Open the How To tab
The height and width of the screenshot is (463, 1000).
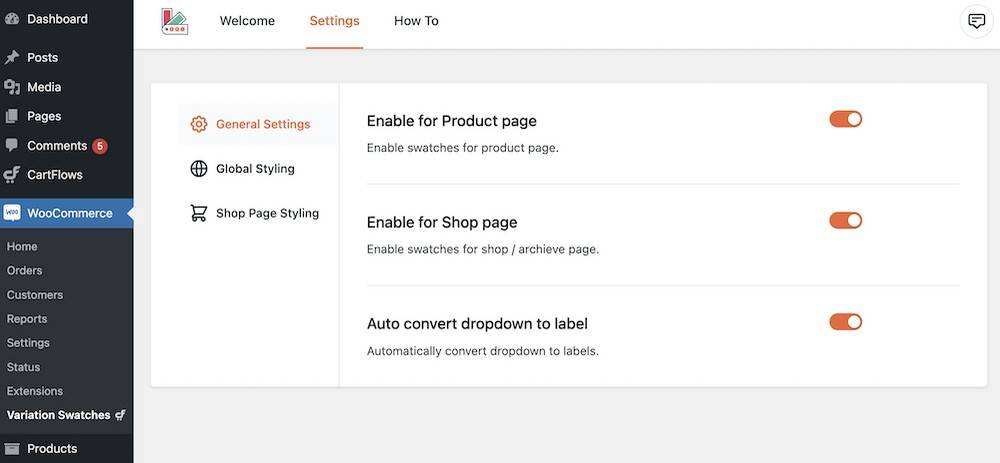[416, 21]
